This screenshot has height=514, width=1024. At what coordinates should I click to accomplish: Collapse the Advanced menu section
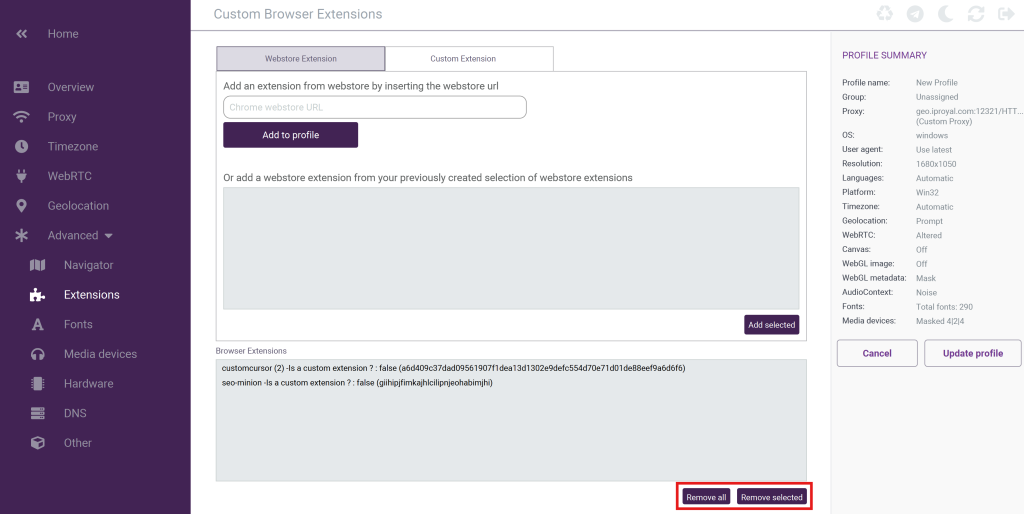pos(80,236)
